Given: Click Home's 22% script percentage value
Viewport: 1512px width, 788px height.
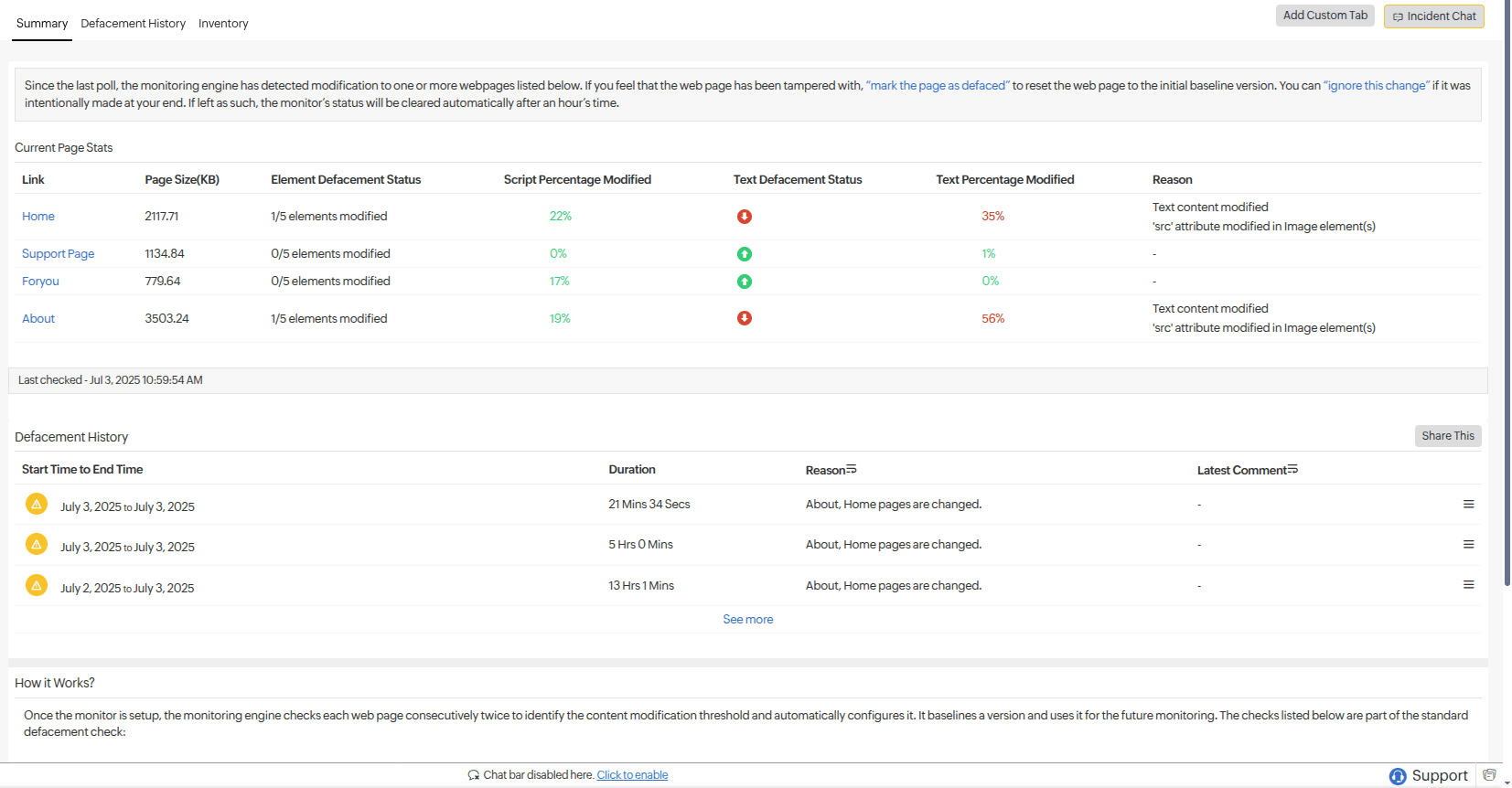Looking at the screenshot, I should coord(561,217).
